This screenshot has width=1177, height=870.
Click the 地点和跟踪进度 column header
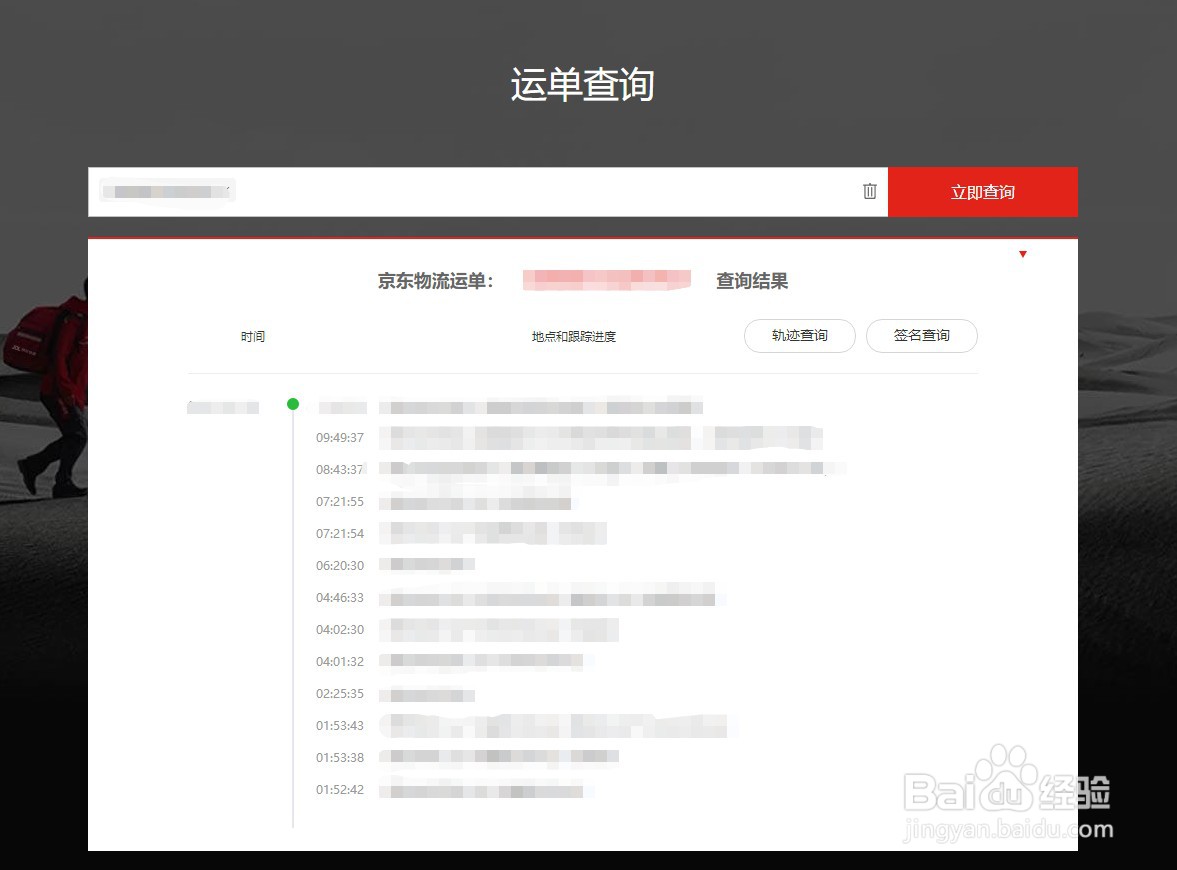coord(573,336)
